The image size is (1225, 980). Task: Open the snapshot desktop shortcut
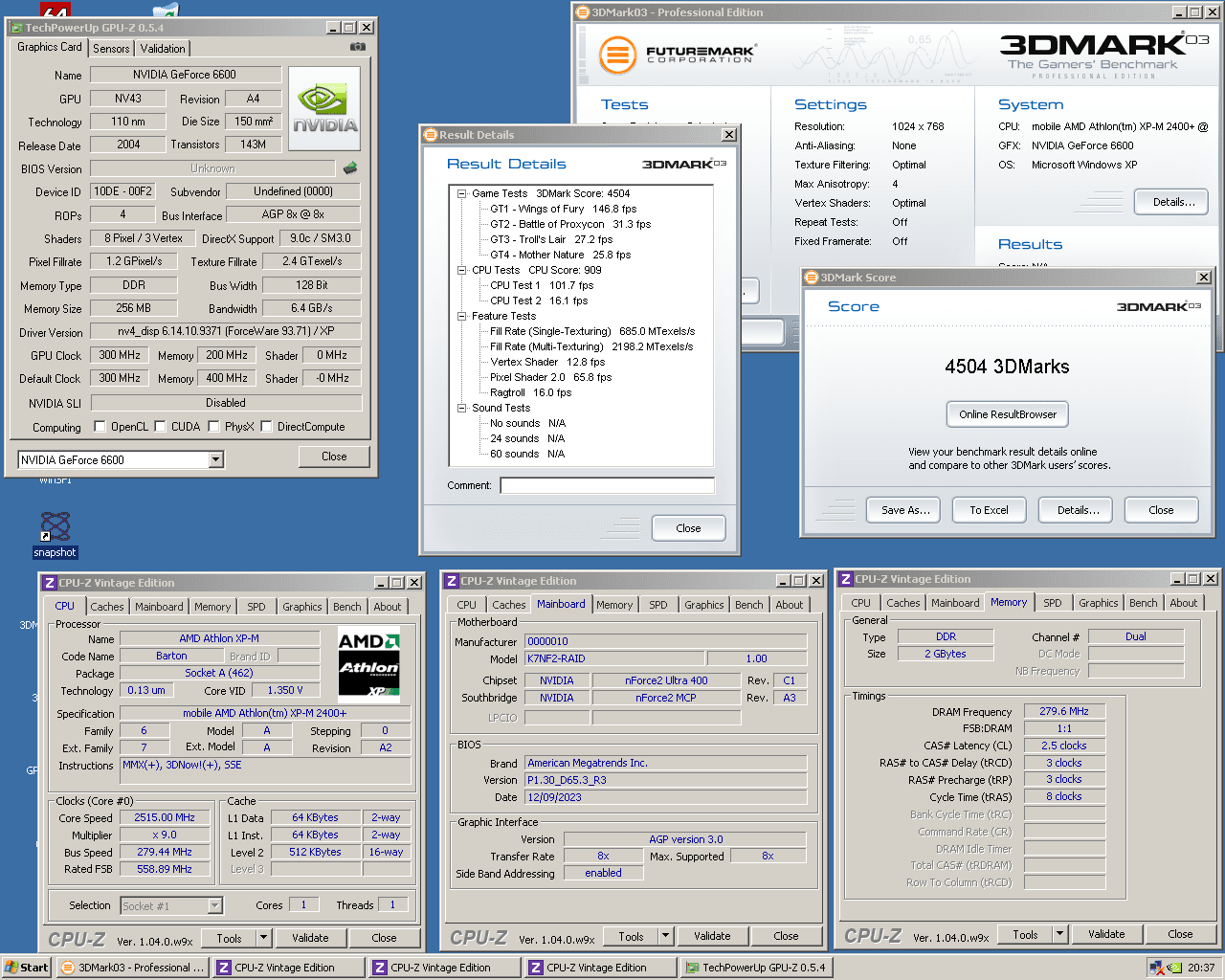coord(55,535)
